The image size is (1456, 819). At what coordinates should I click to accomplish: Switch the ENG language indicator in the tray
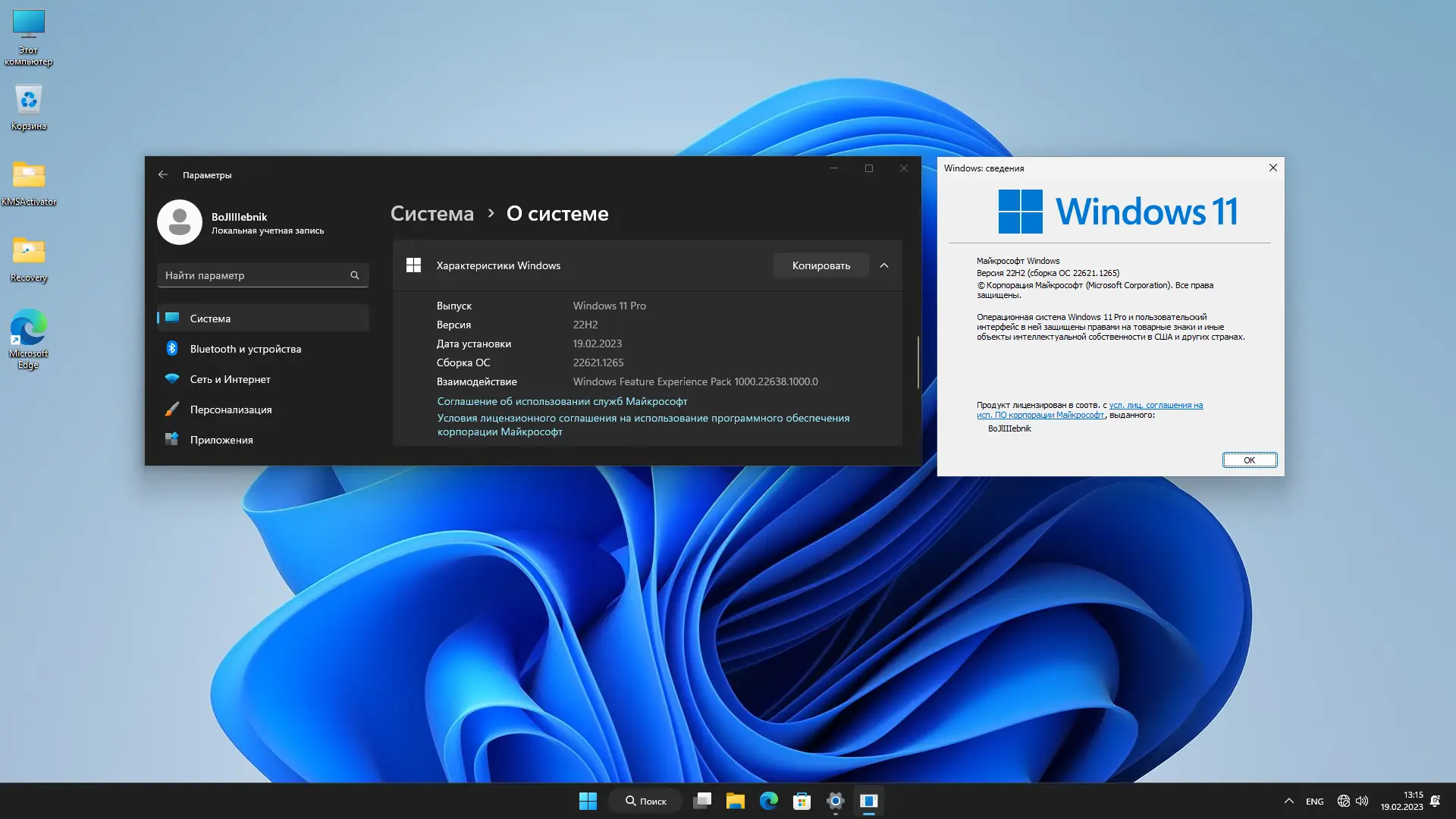click(x=1314, y=802)
